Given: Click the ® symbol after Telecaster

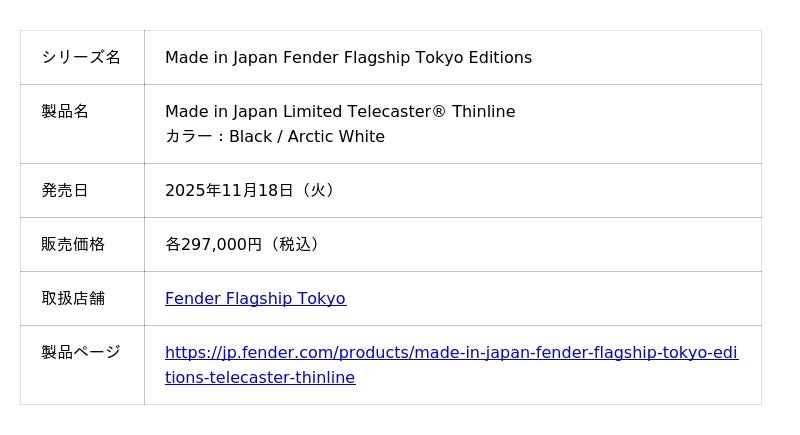Looking at the screenshot, I should click(x=439, y=111).
